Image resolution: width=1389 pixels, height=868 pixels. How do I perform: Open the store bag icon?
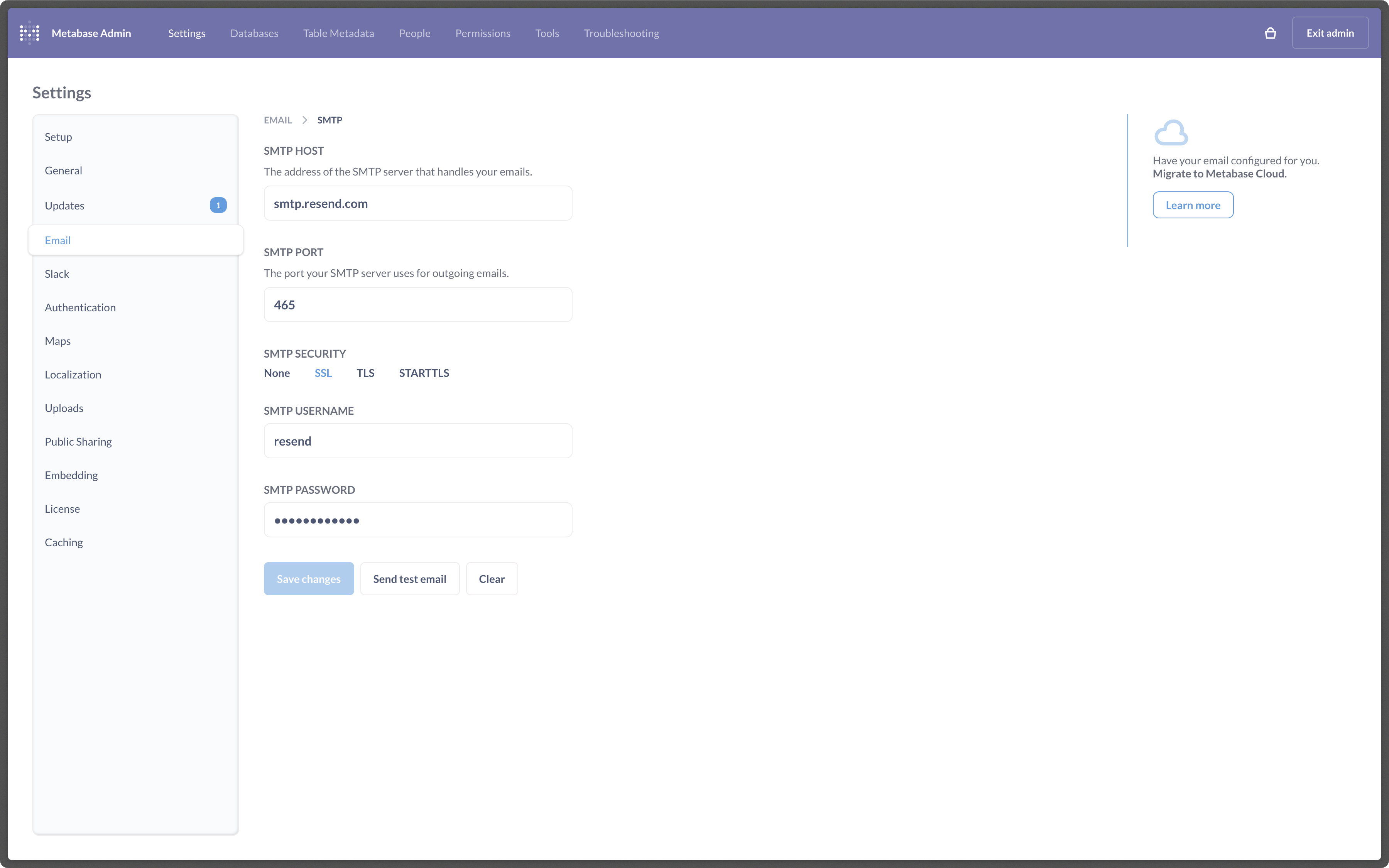[1270, 33]
